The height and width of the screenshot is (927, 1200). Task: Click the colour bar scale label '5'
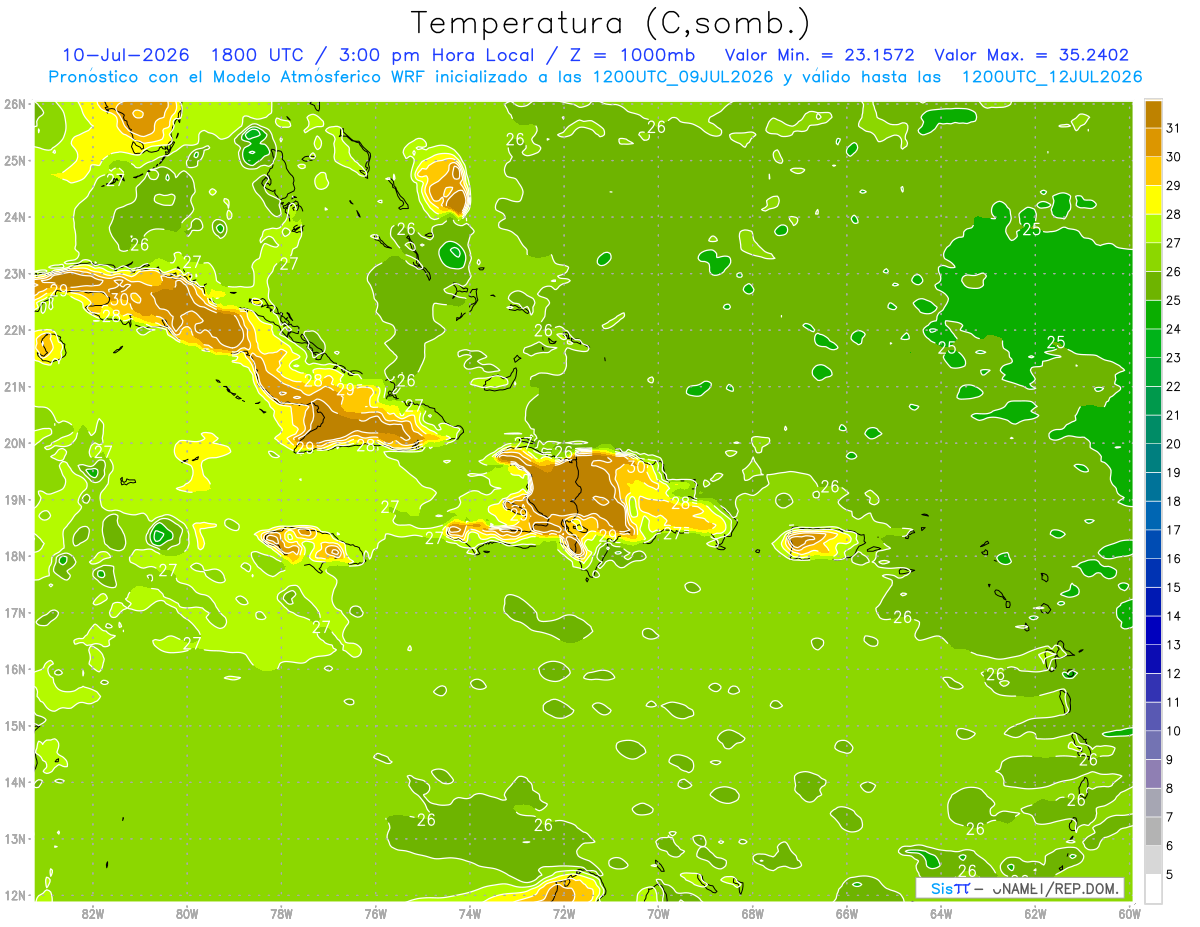[x=1170, y=874]
